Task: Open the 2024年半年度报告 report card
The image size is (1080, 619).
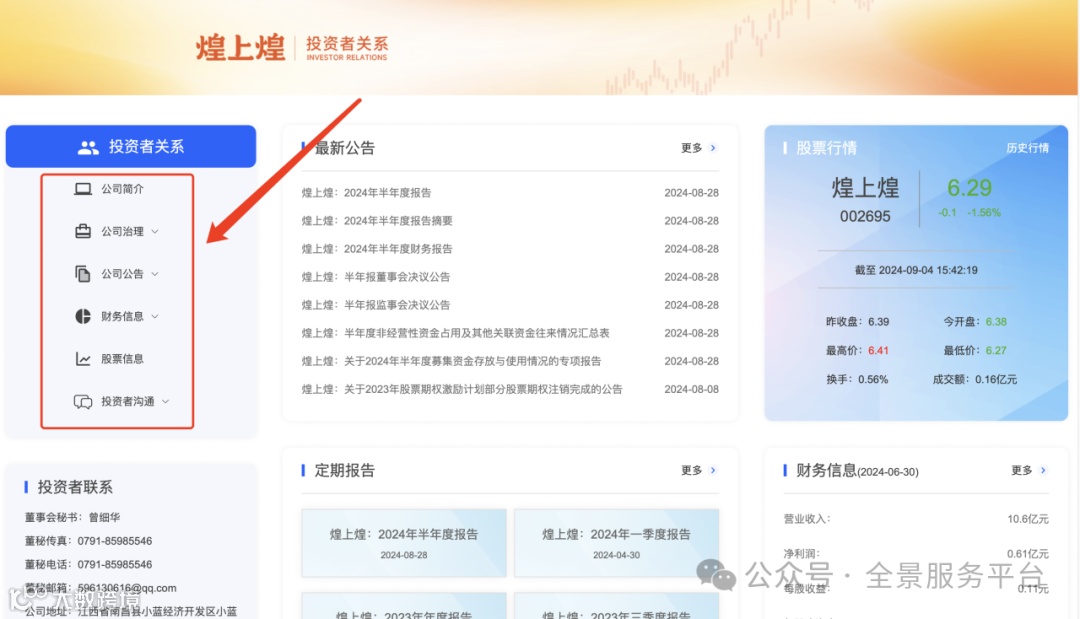Action: click(x=404, y=543)
